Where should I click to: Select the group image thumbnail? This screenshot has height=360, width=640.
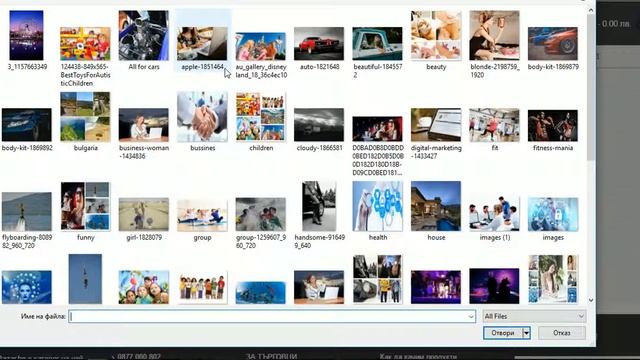[x=202, y=216]
